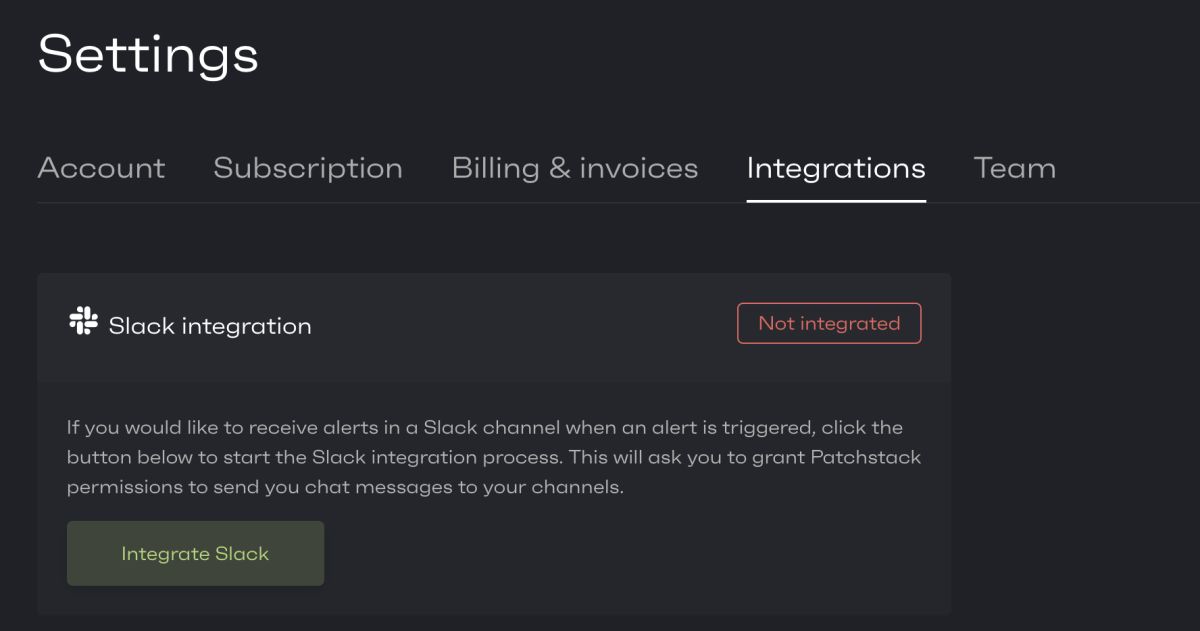This screenshot has width=1200, height=631.
Task: Click the word "invoices" in the tab bar
Action: click(638, 168)
